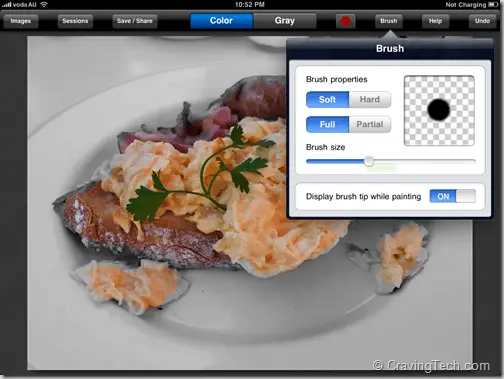Select the Hard brush option
Image resolution: width=504 pixels, height=379 pixels.
[370, 99]
